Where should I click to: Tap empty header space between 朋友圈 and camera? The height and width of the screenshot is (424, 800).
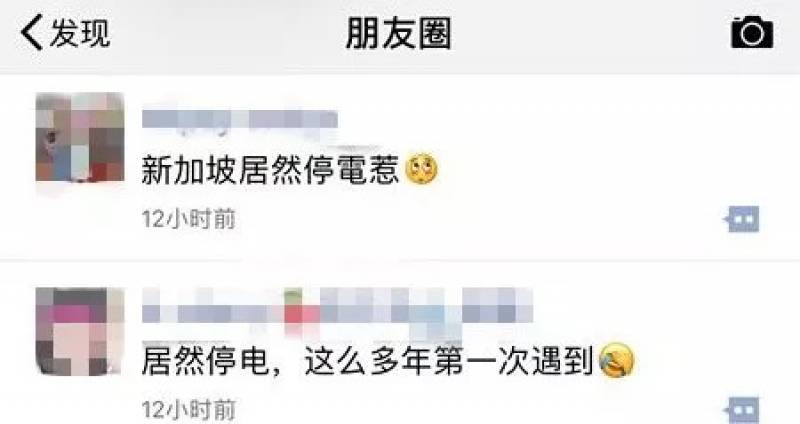(591, 33)
